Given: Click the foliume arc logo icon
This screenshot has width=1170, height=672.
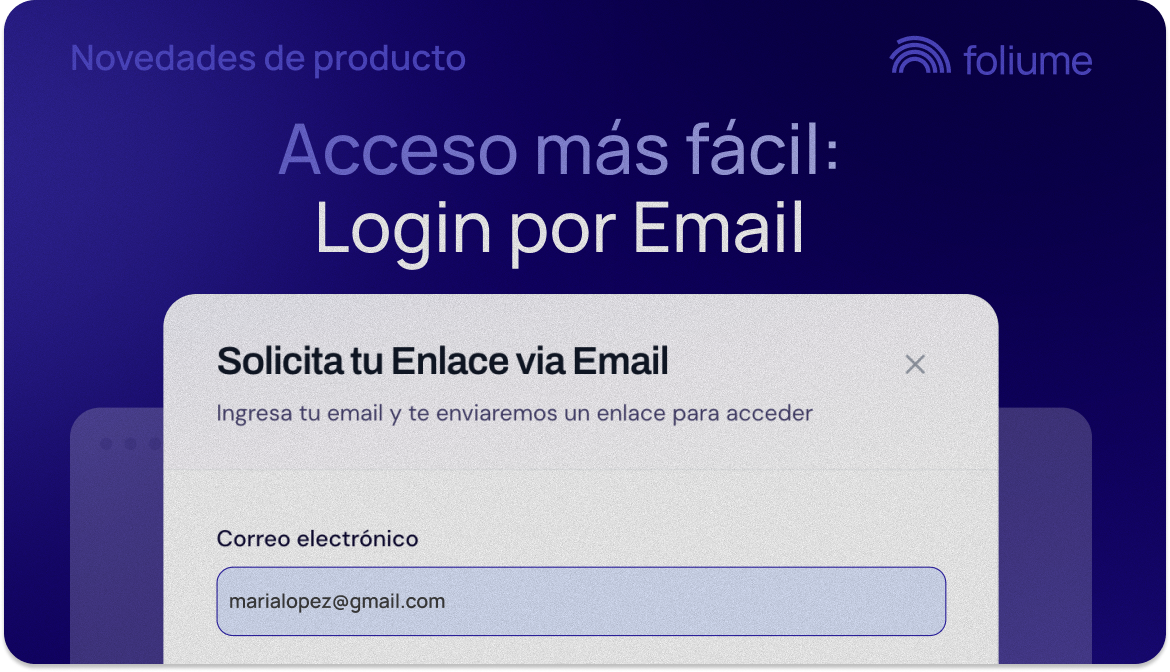Looking at the screenshot, I should pyautogui.click(x=920, y=55).
